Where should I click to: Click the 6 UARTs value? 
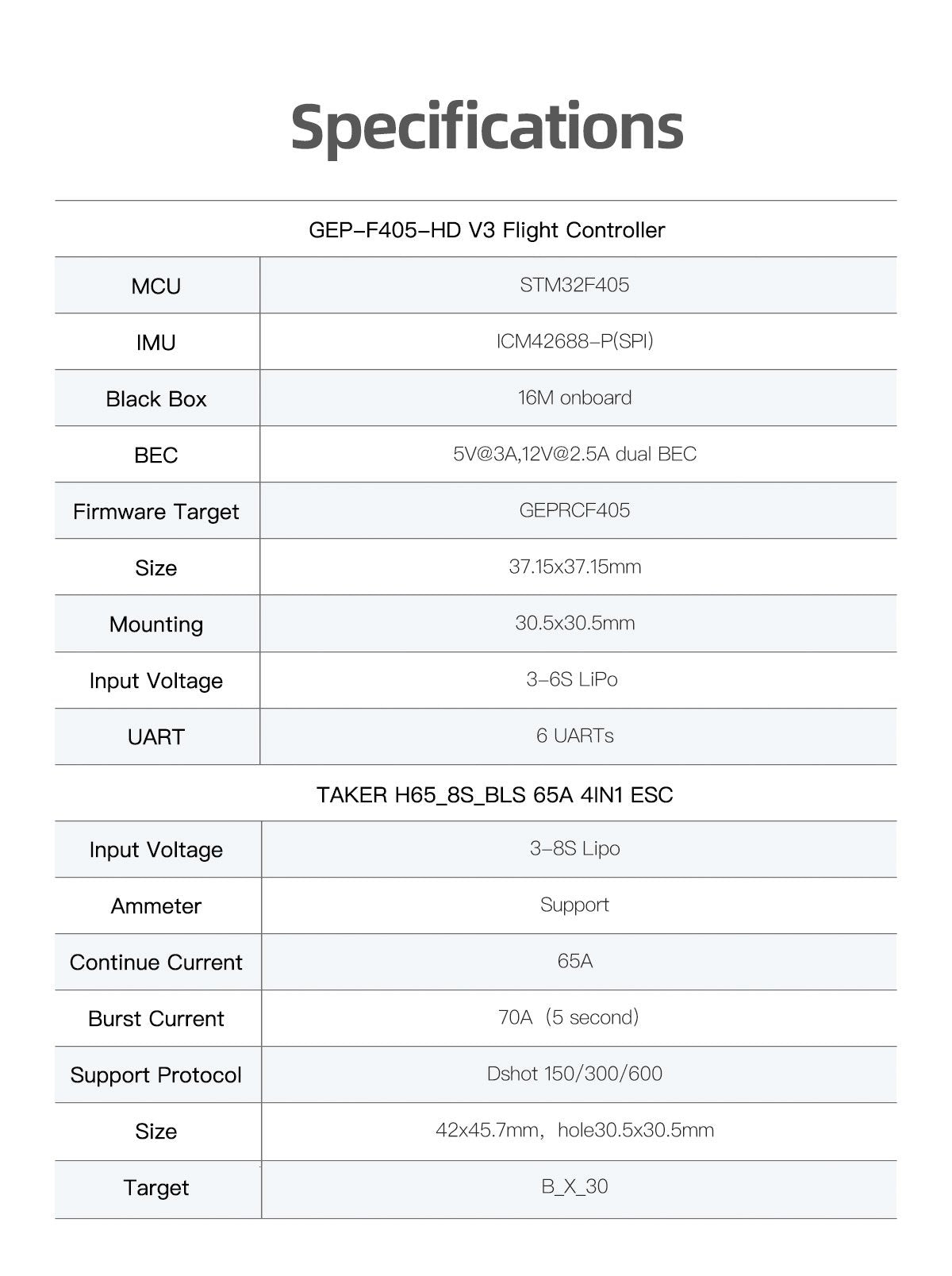click(x=574, y=736)
